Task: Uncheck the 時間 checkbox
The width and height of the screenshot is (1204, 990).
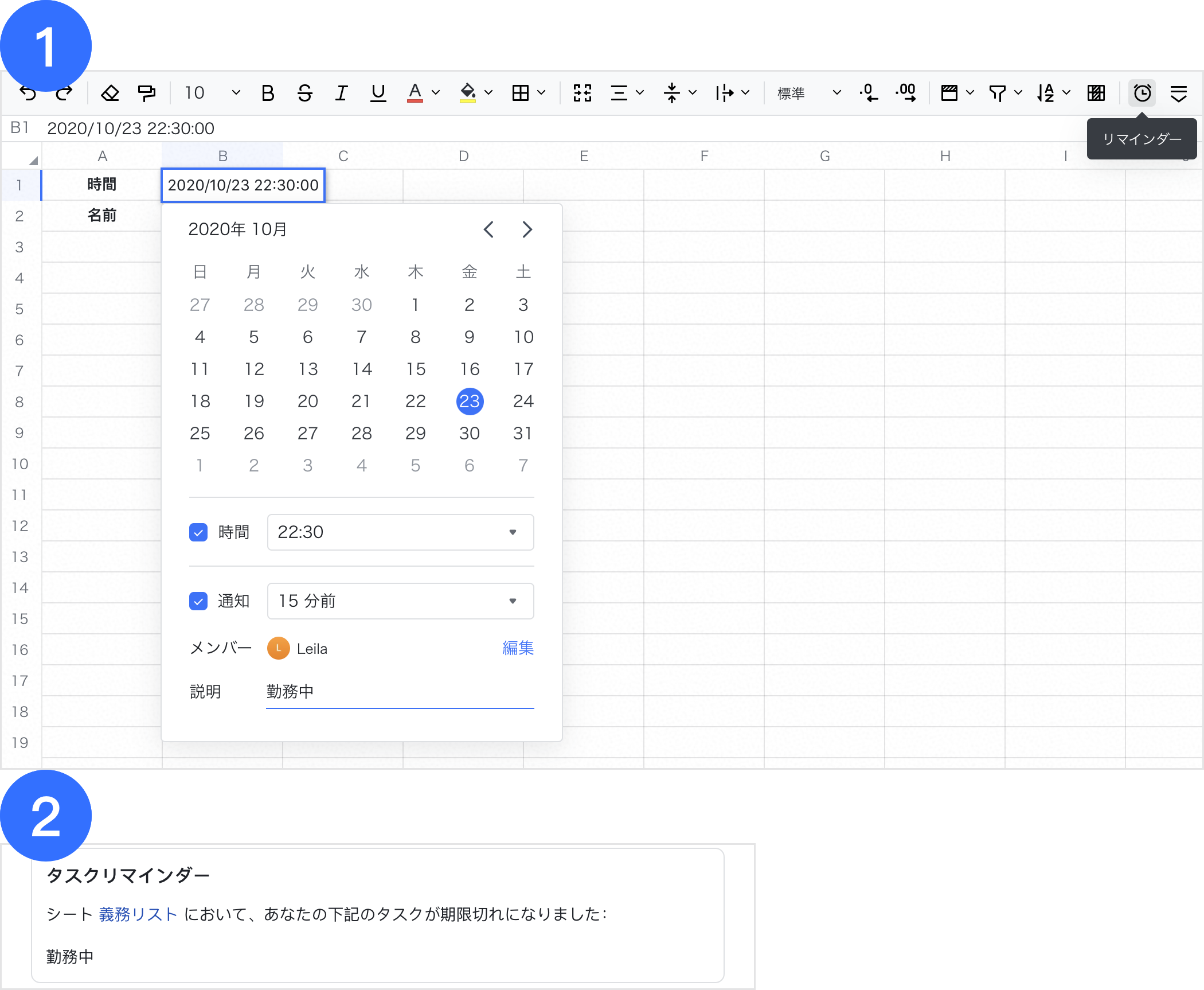Action: 198,532
